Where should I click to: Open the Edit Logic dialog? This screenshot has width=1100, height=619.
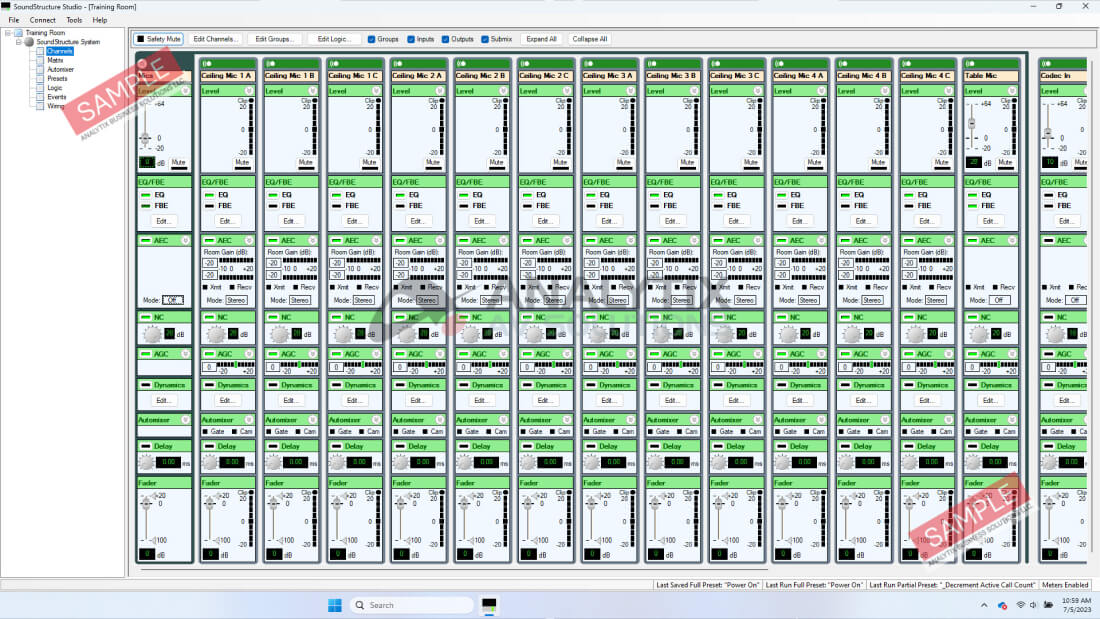tap(333, 39)
